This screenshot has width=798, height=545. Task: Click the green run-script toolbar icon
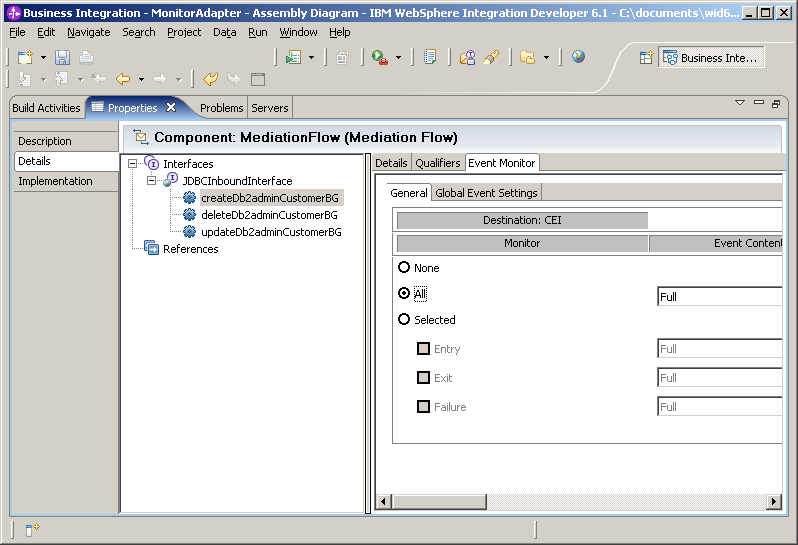coord(293,58)
